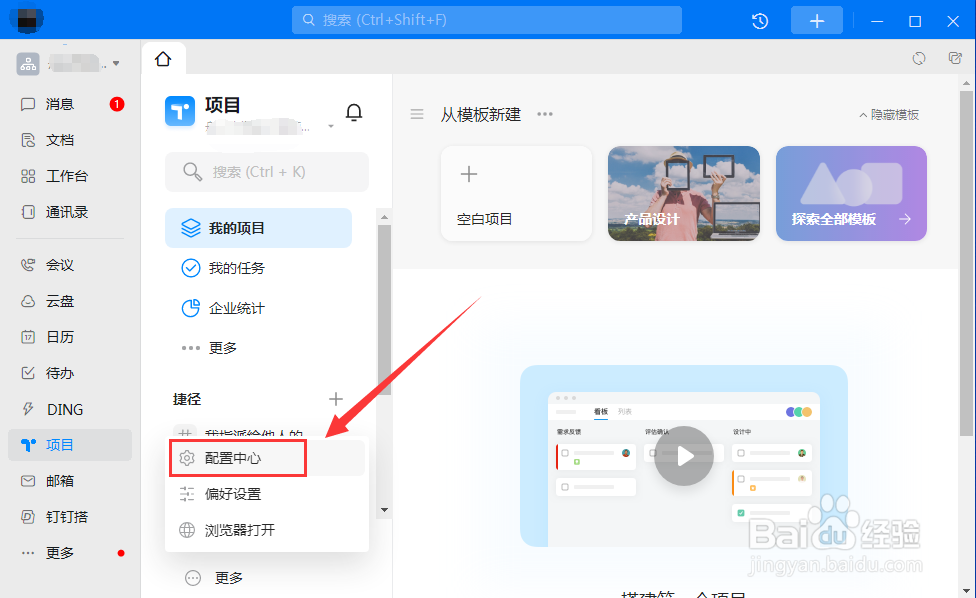
Task: Expand the organization switcher dropdown
Action: click(116, 63)
